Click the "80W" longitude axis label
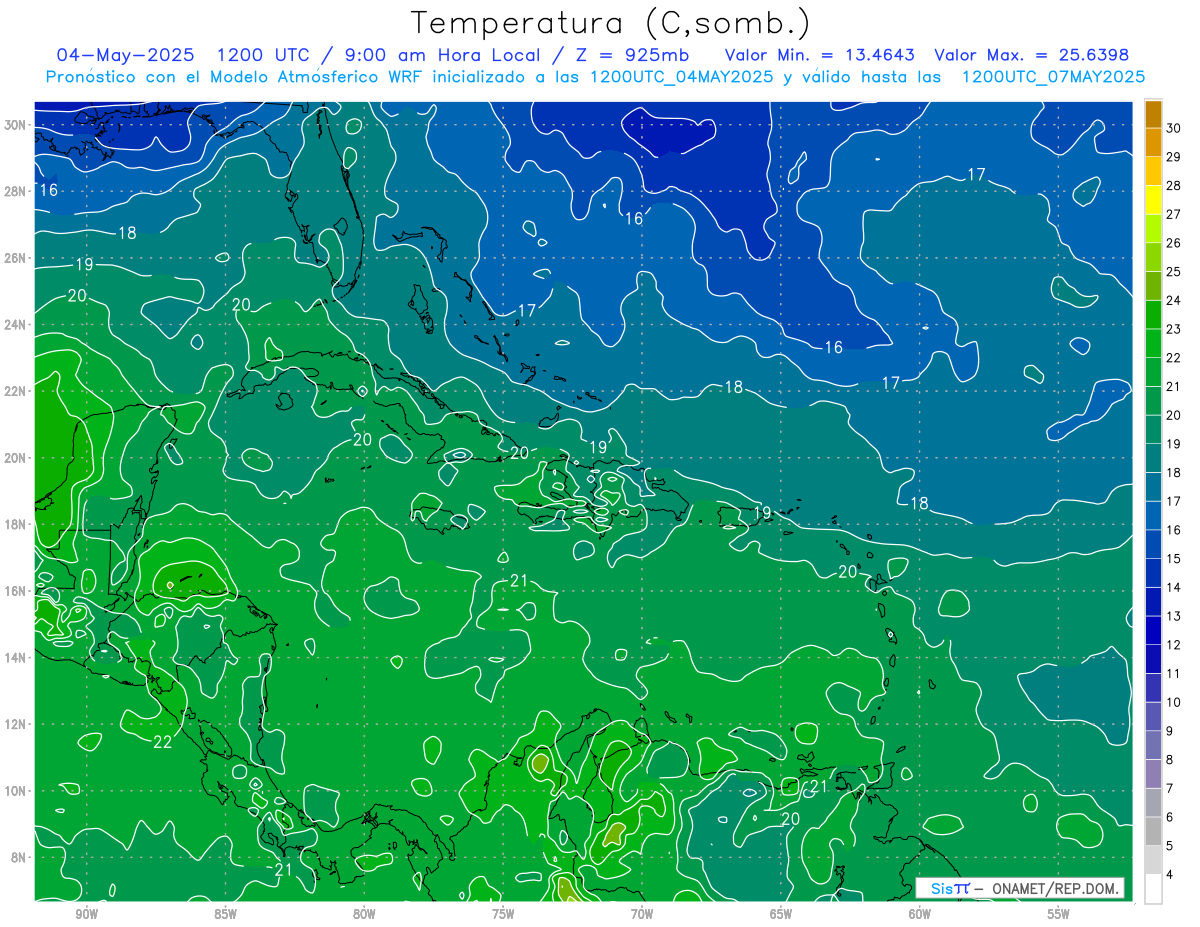Screen dimensions: 1200x927 click(x=364, y=914)
